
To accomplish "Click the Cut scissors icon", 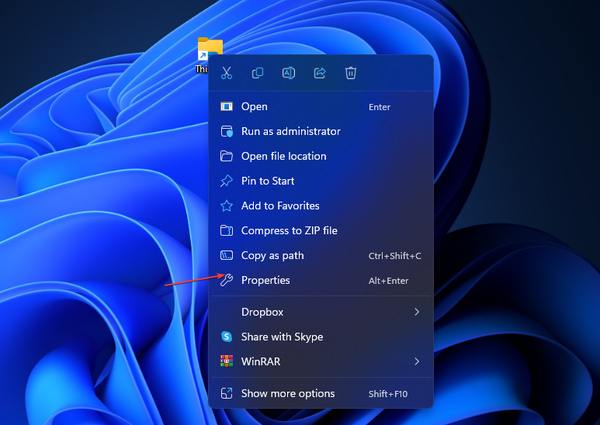I will [x=227, y=73].
